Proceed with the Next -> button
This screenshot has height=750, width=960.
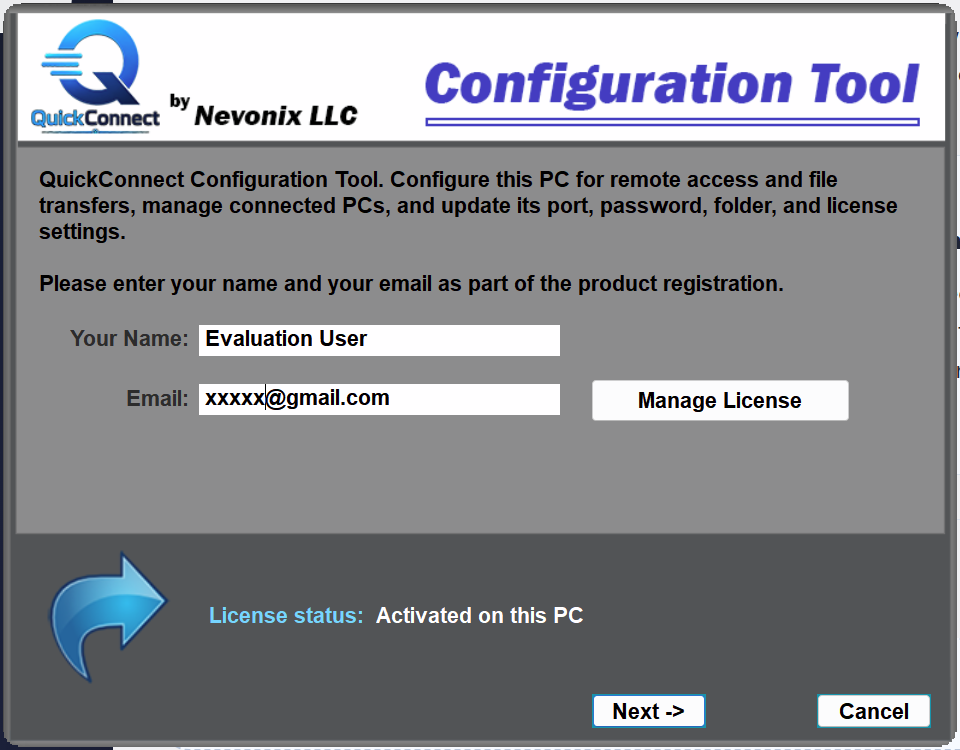point(648,711)
